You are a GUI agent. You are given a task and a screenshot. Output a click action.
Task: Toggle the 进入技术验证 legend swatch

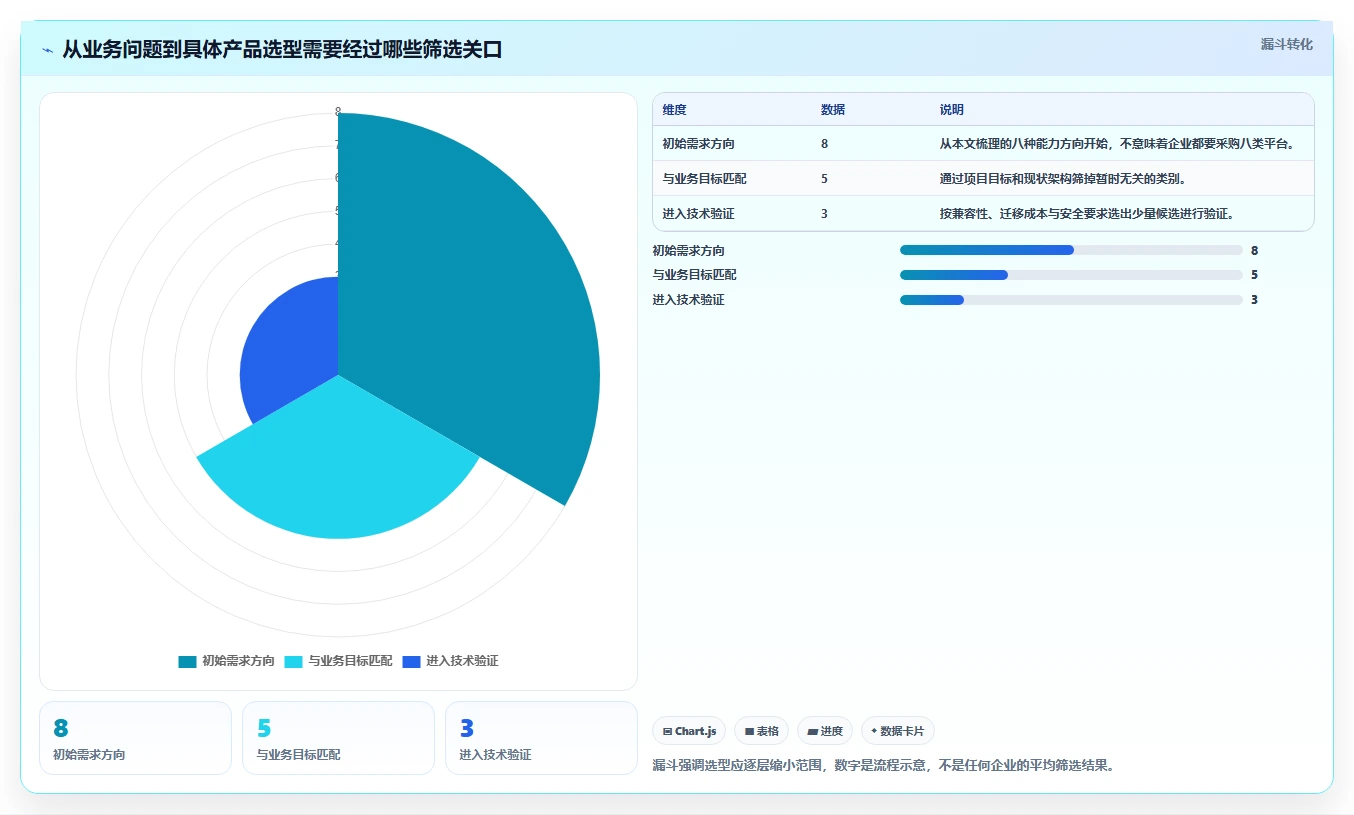click(411, 661)
